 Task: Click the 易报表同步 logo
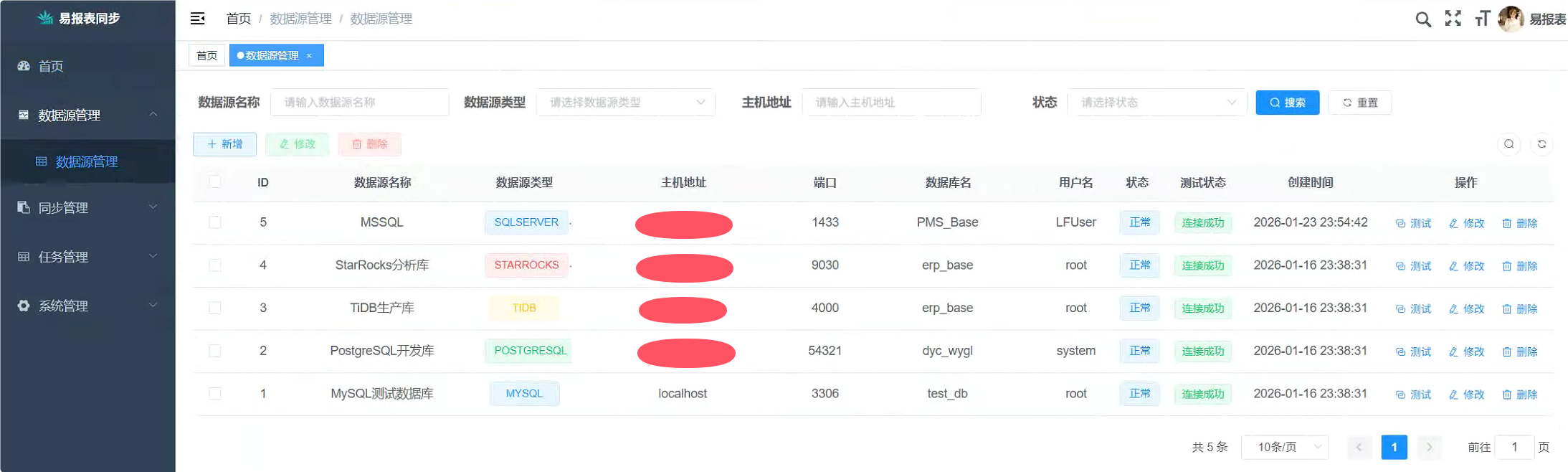click(x=79, y=18)
